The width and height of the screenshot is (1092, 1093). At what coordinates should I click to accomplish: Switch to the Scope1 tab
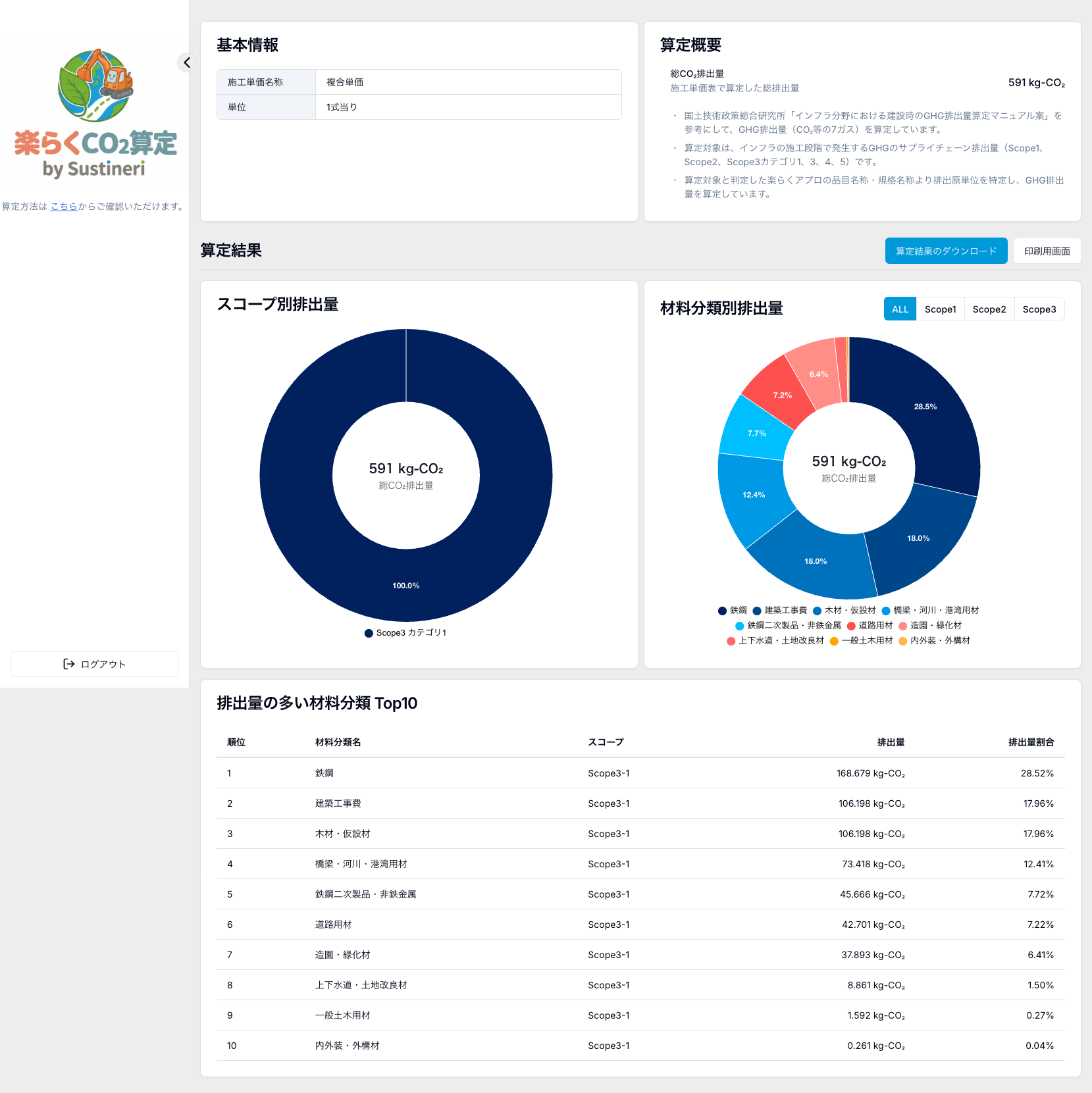[x=940, y=309]
